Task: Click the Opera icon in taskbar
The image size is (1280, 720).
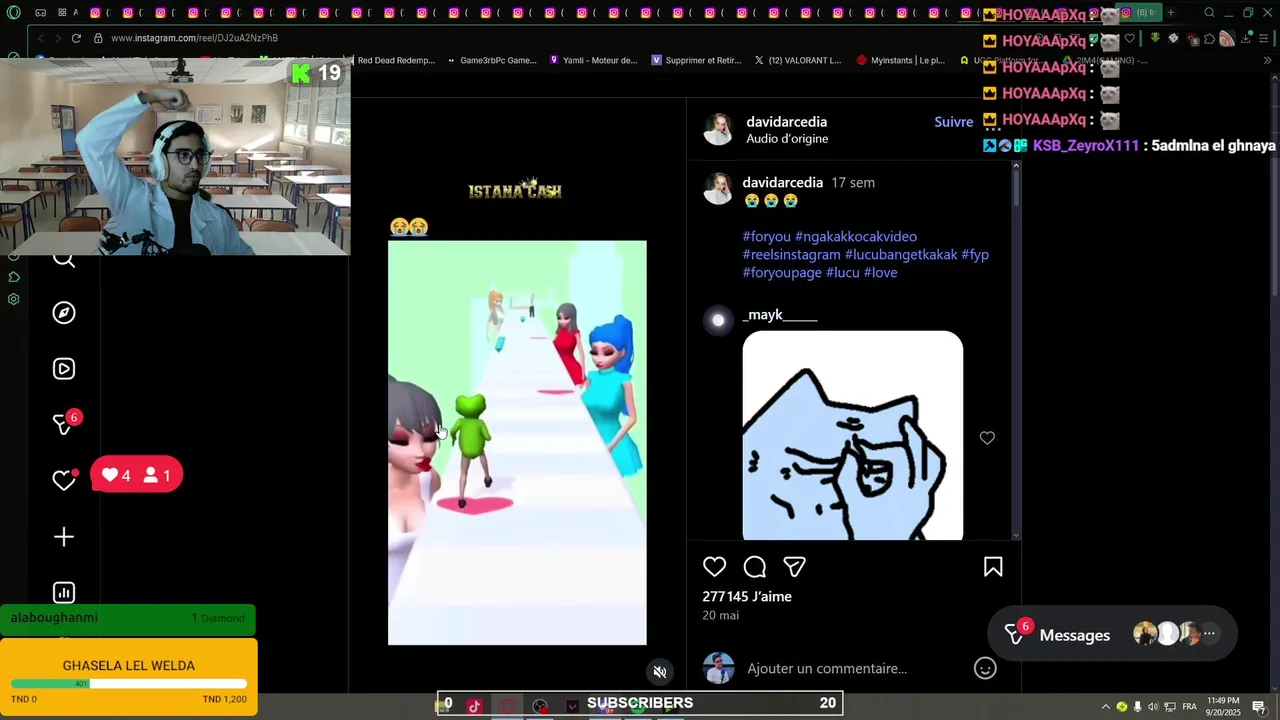Action: tap(507, 705)
